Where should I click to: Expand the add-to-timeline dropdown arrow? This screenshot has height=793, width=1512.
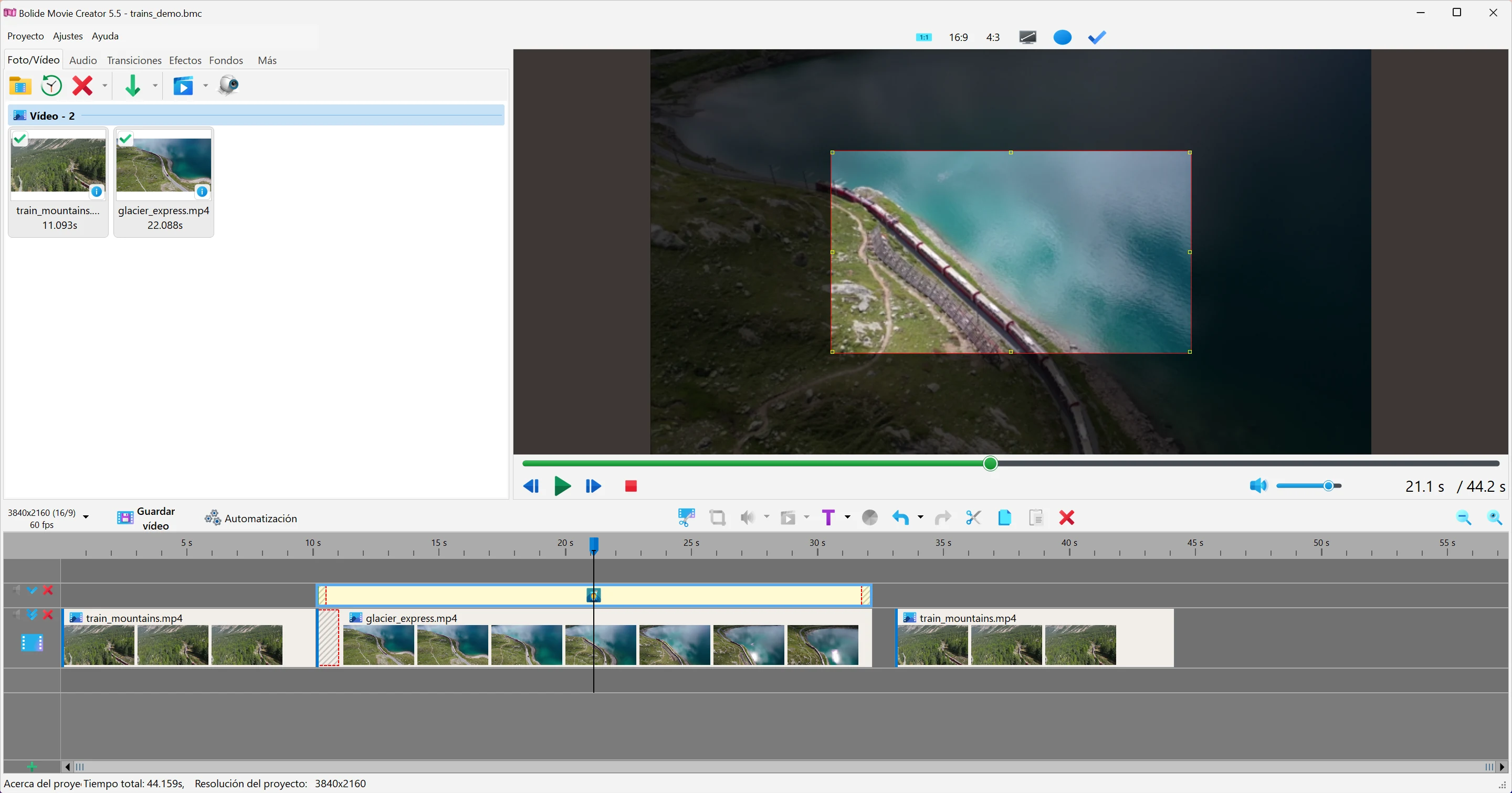pos(155,86)
